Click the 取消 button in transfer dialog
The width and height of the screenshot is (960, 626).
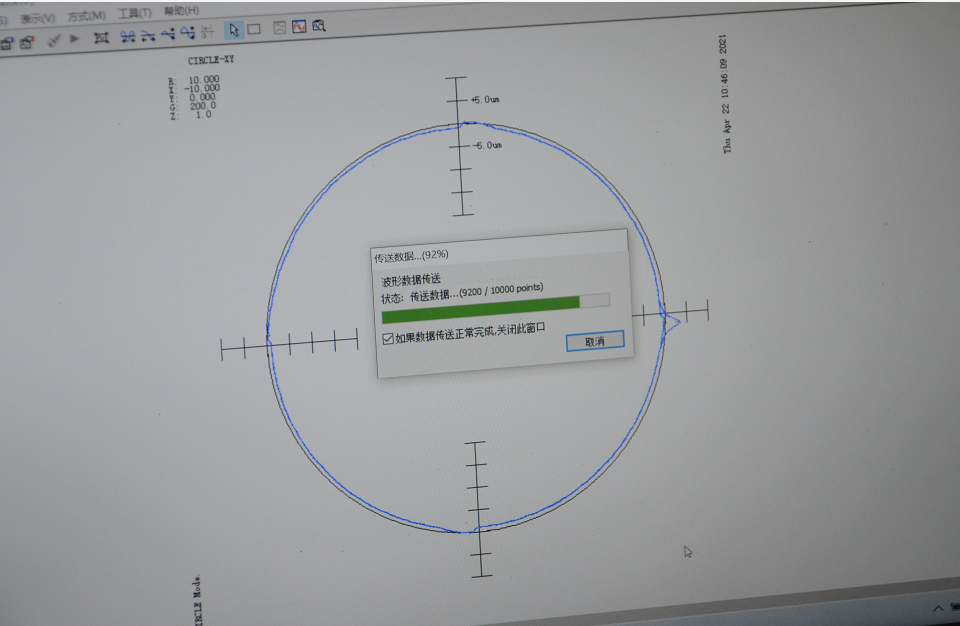595,341
